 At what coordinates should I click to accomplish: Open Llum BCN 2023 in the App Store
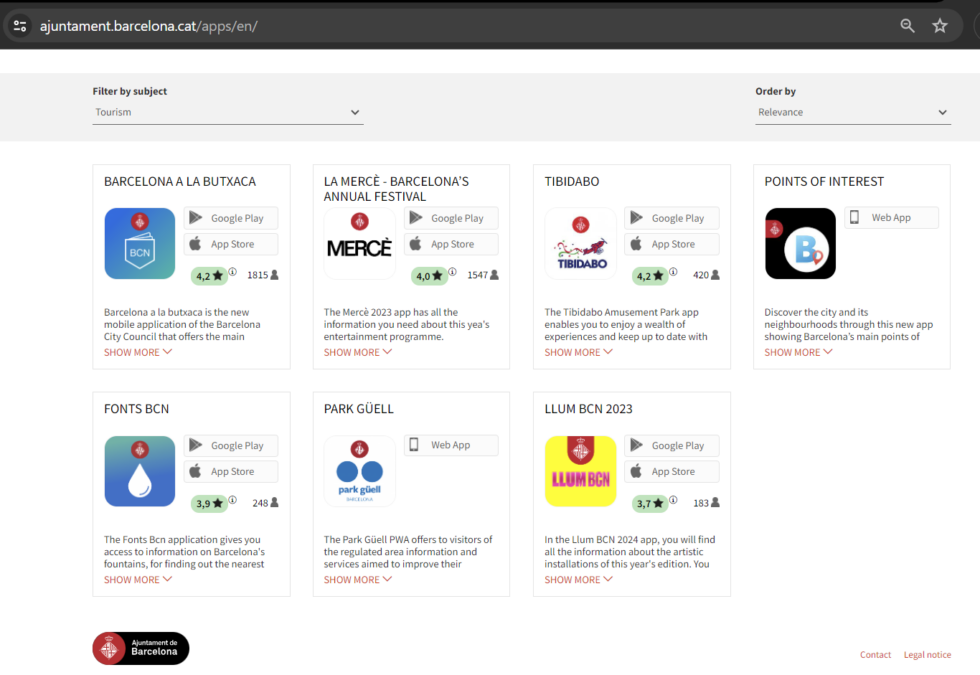(671, 470)
